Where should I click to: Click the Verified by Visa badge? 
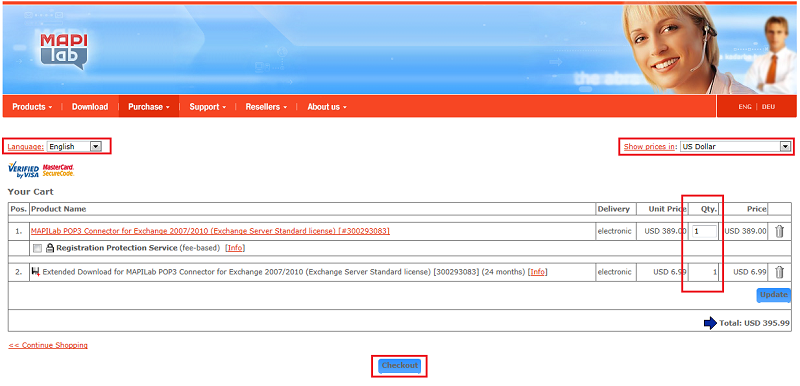pos(23,170)
